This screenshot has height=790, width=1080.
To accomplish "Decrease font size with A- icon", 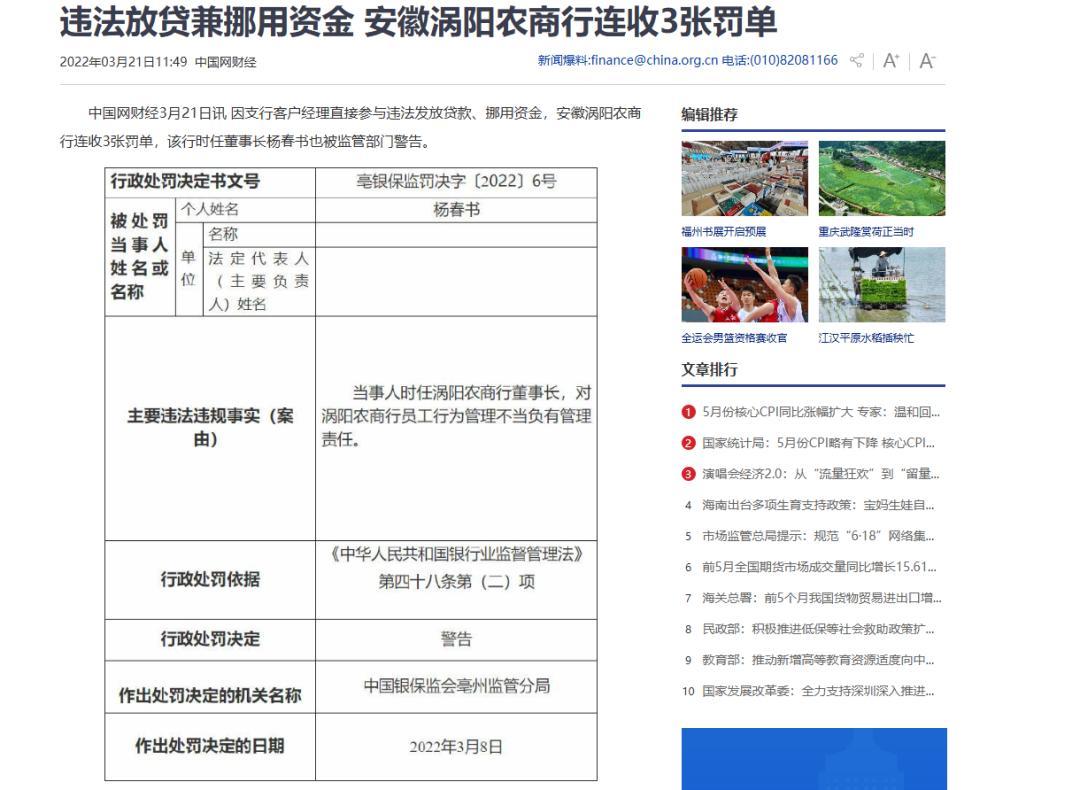I will (927, 61).
